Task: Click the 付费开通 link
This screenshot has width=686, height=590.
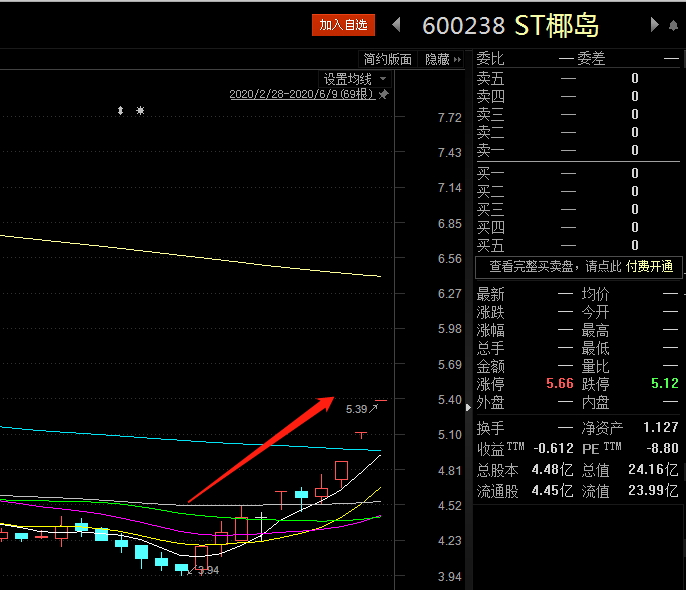Action: (649, 266)
